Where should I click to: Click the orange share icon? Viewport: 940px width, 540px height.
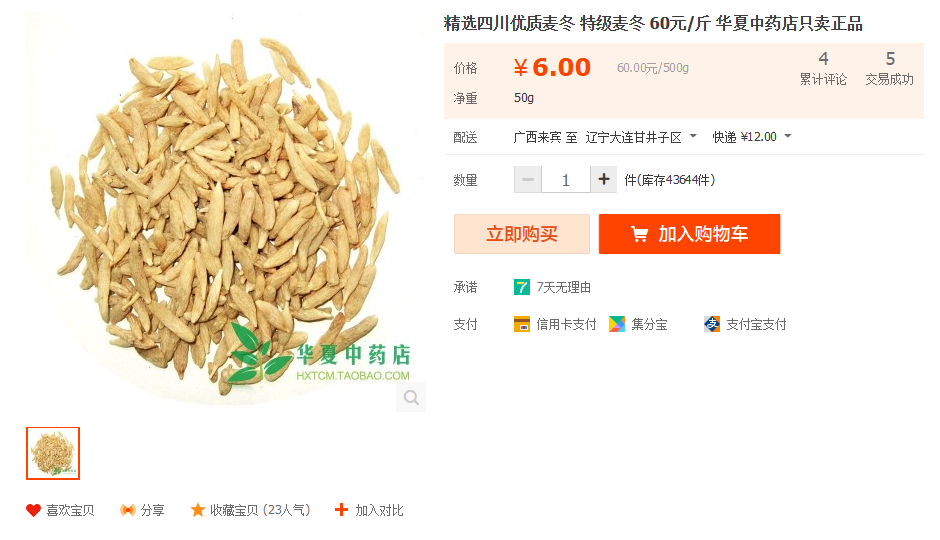(x=128, y=511)
